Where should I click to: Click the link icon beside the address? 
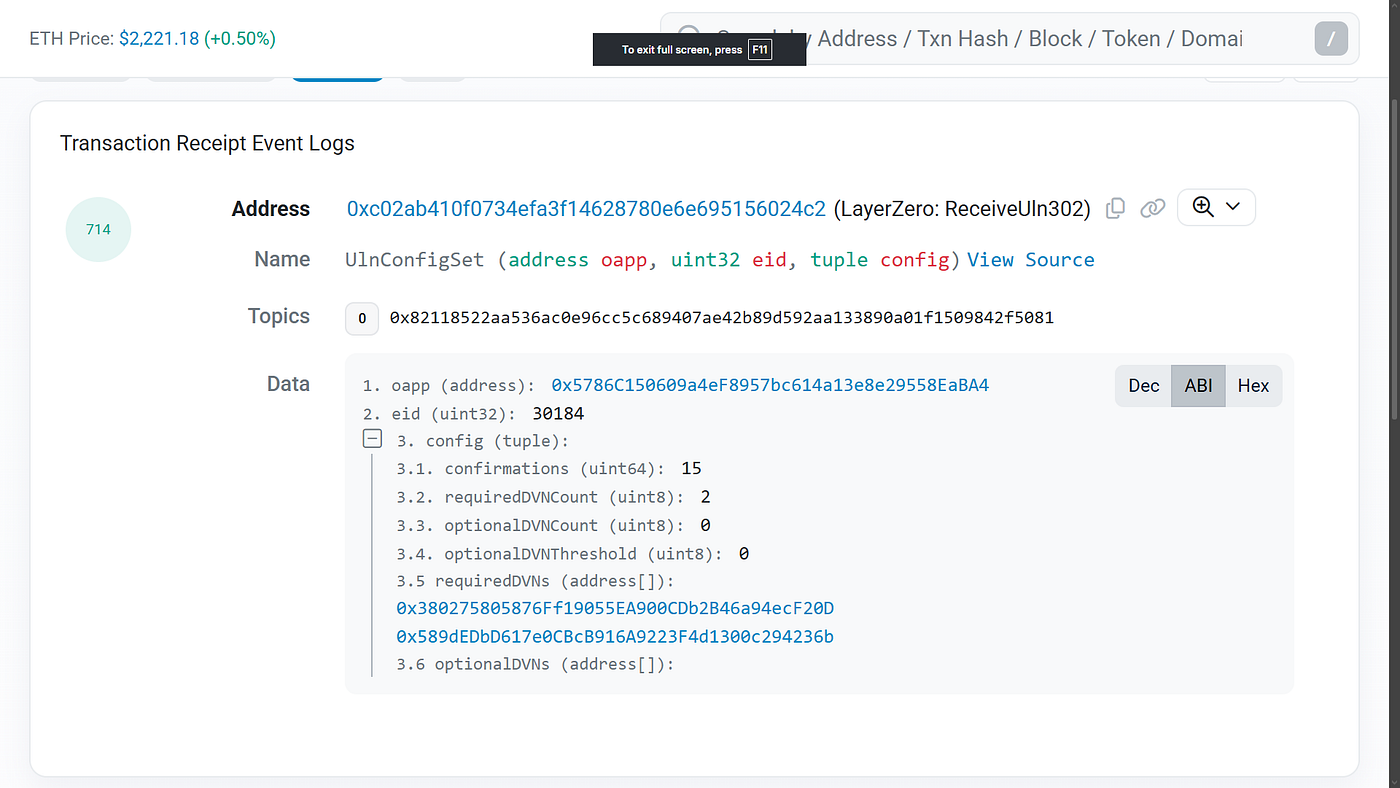coord(1153,208)
